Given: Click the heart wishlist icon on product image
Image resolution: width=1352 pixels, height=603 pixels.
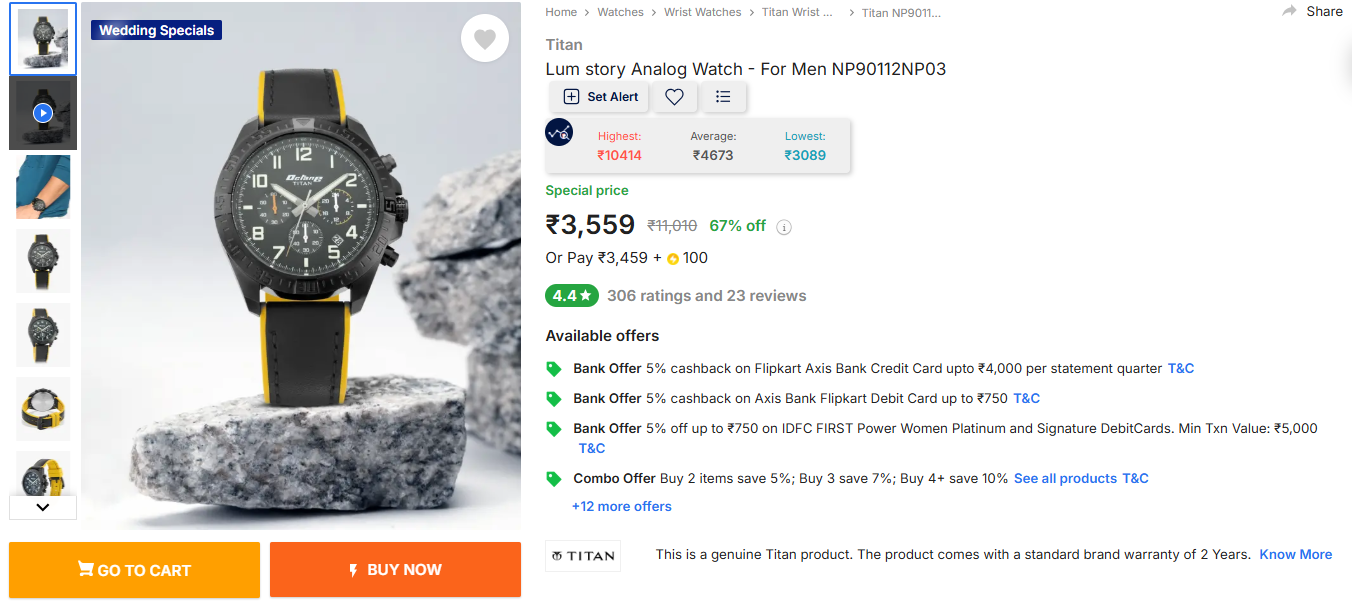Looking at the screenshot, I should pos(485,39).
